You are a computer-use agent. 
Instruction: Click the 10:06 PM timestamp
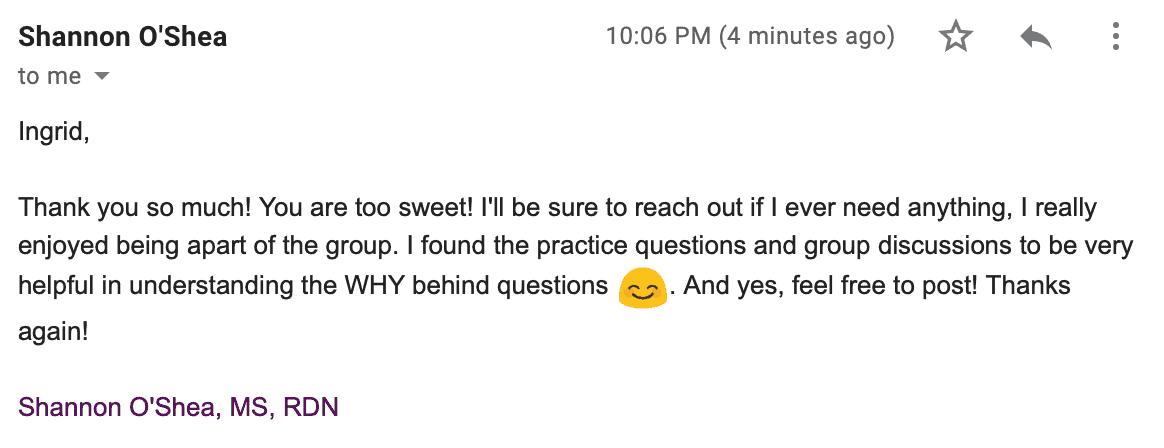point(658,38)
